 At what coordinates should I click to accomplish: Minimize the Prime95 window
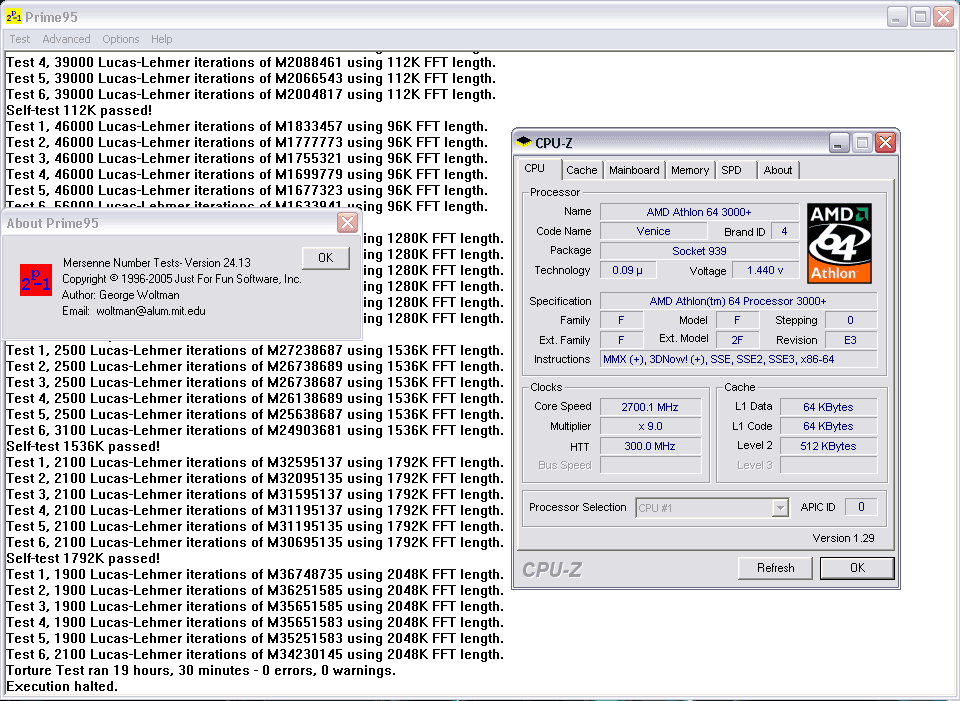896,17
